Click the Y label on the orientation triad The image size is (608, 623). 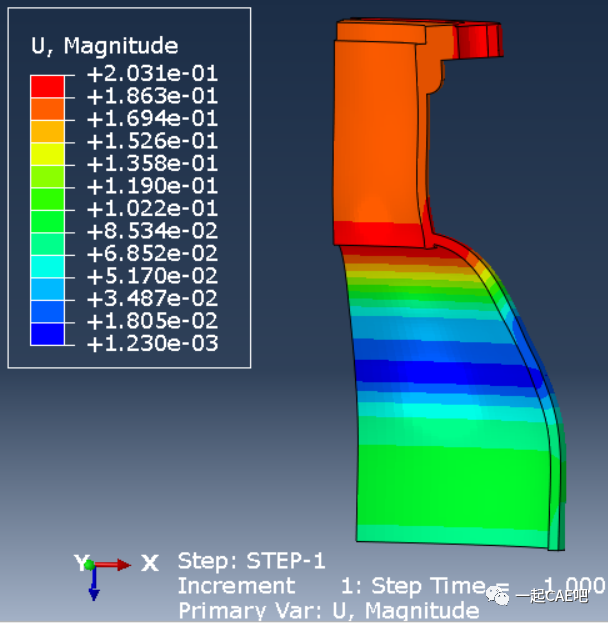click(x=80, y=563)
